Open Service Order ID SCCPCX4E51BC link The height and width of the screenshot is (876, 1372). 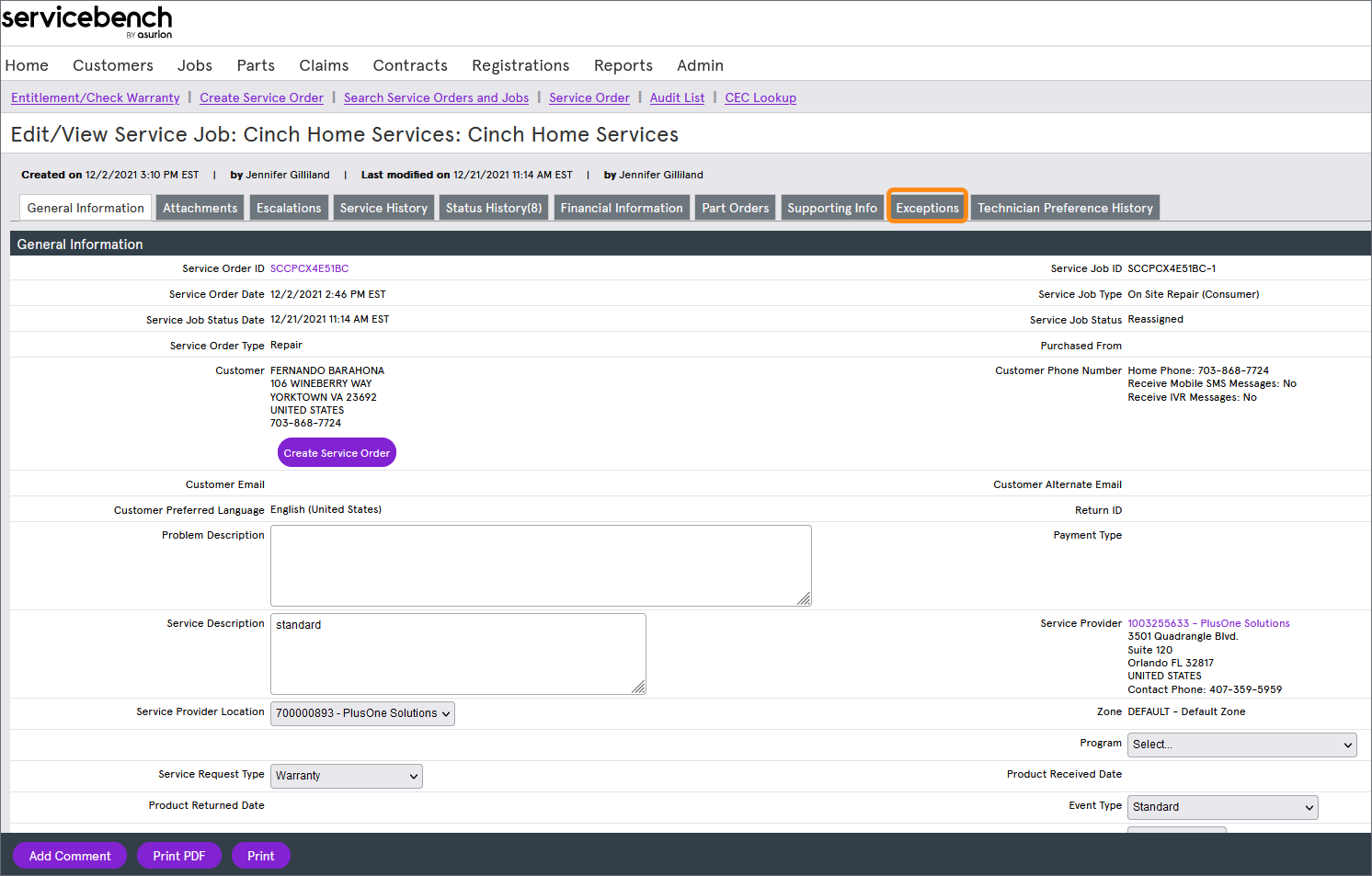tap(309, 268)
